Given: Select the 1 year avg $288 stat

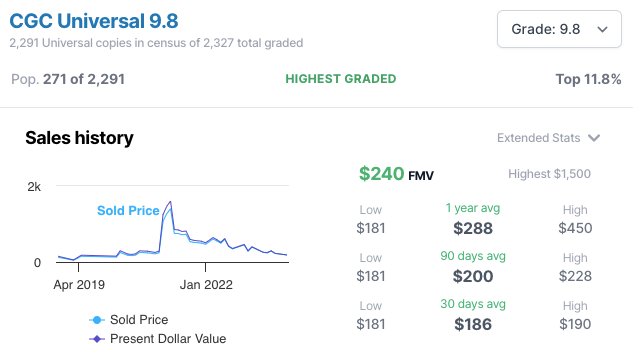Looking at the screenshot, I should click(473, 220).
